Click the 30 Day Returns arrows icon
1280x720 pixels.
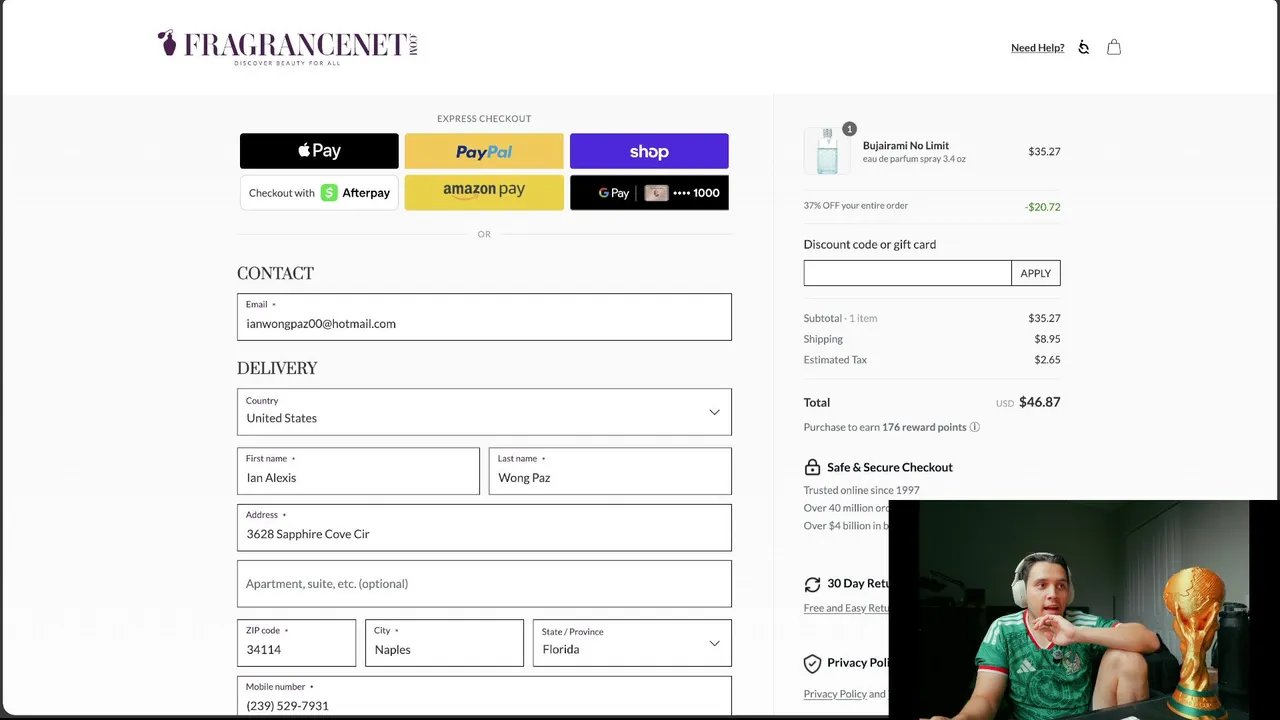[812, 584]
